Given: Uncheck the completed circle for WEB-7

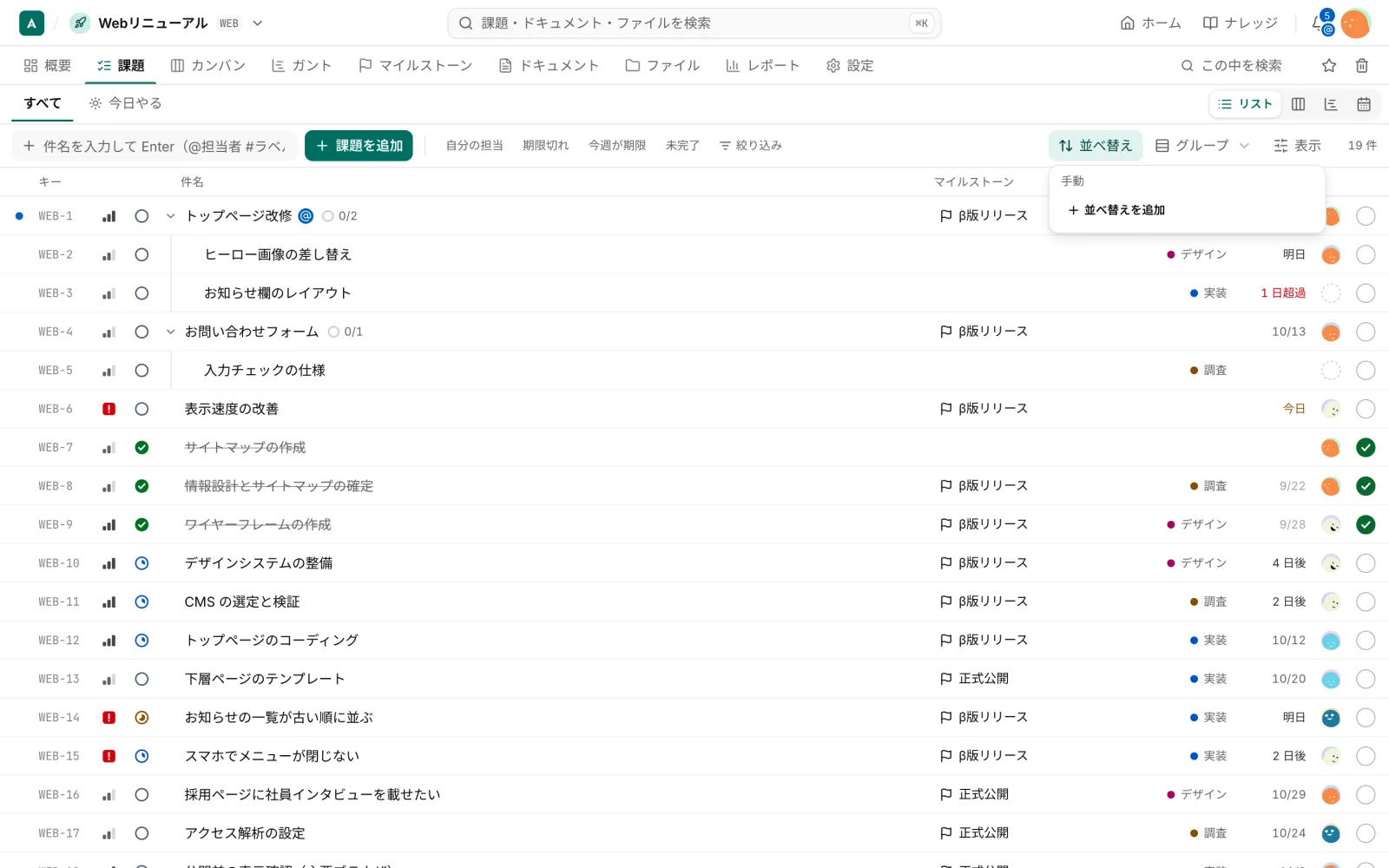Looking at the screenshot, I should [1366, 448].
